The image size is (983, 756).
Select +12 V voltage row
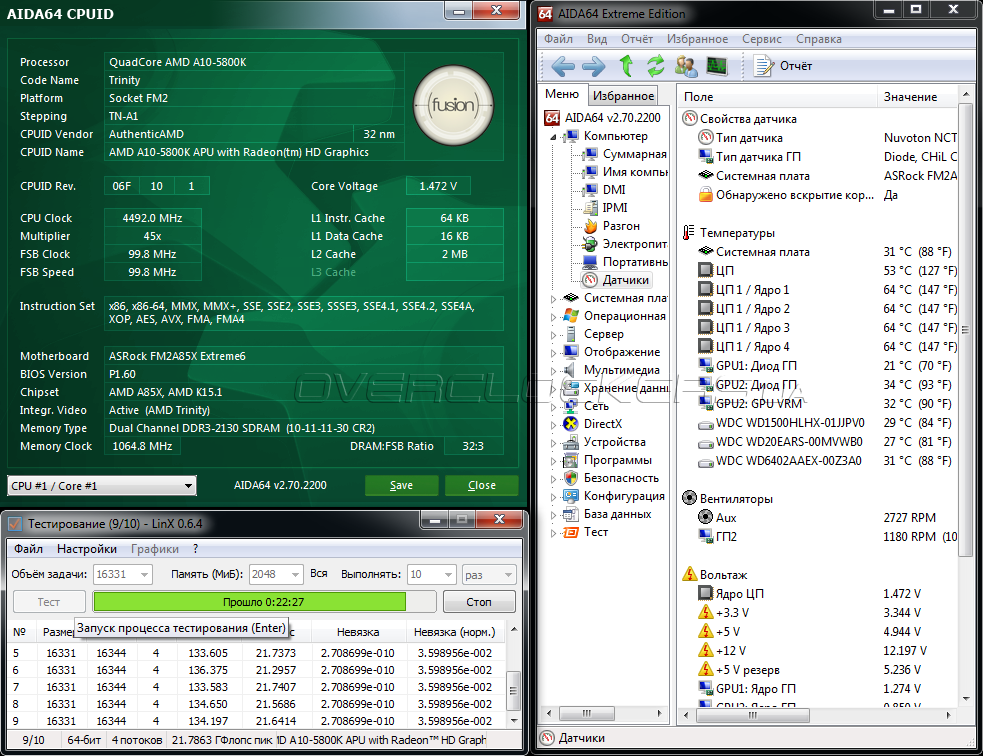tap(819, 651)
